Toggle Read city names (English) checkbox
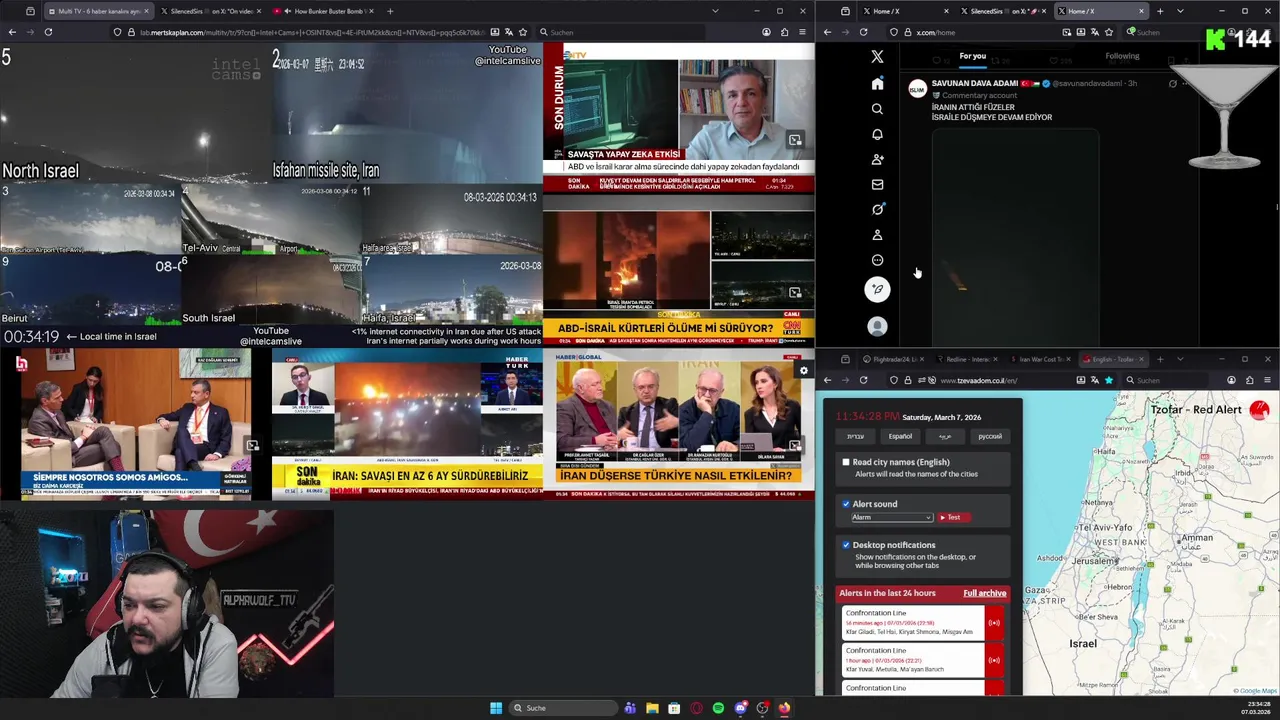1280x720 pixels. click(846, 462)
